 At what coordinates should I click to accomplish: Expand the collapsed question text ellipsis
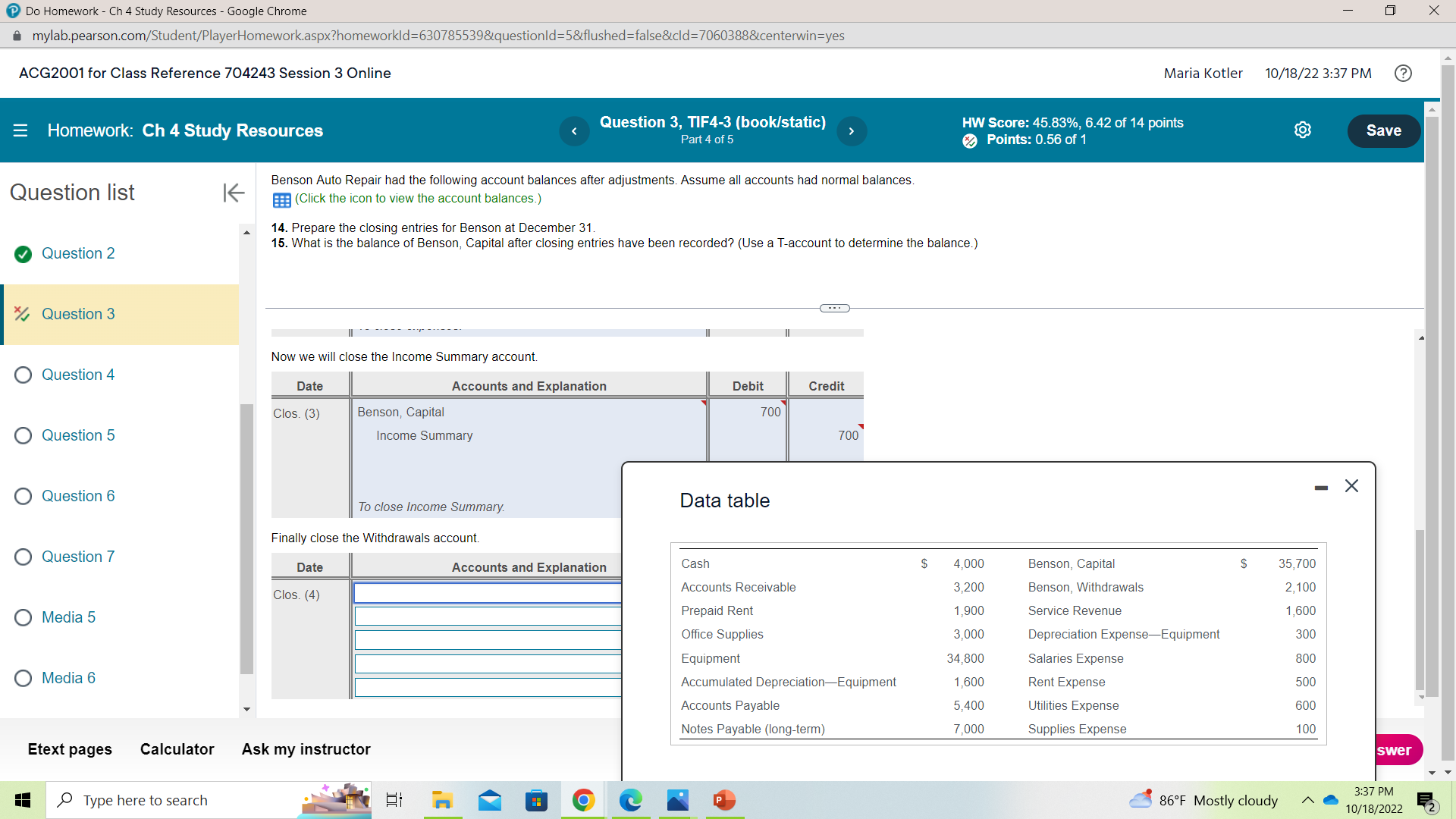(834, 308)
